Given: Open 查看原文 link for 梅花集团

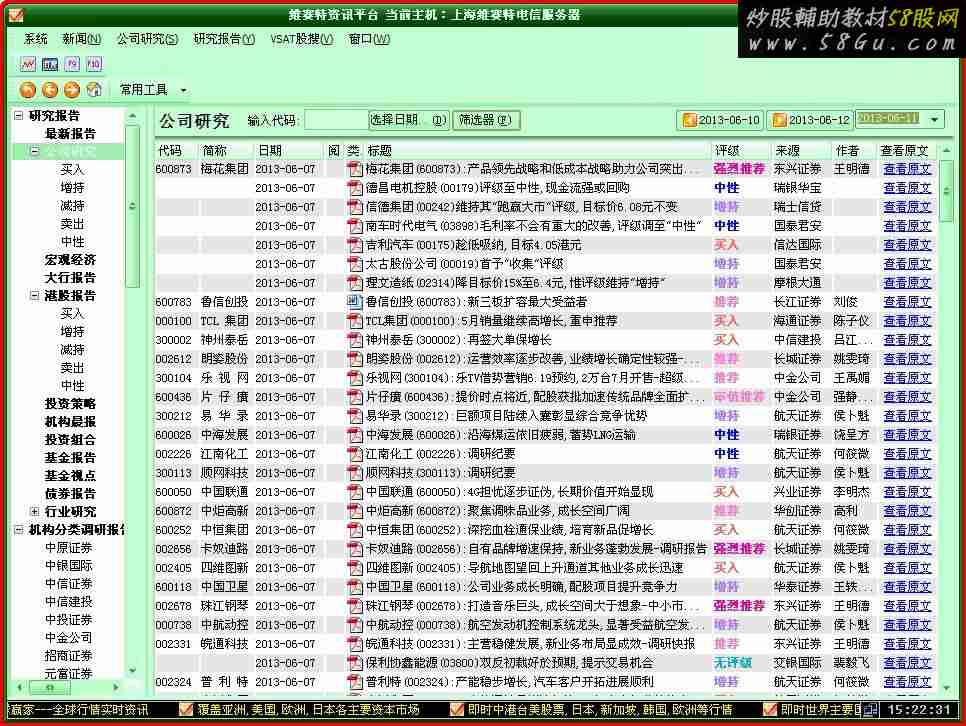Looking at the screenshot, I should 907,169.
